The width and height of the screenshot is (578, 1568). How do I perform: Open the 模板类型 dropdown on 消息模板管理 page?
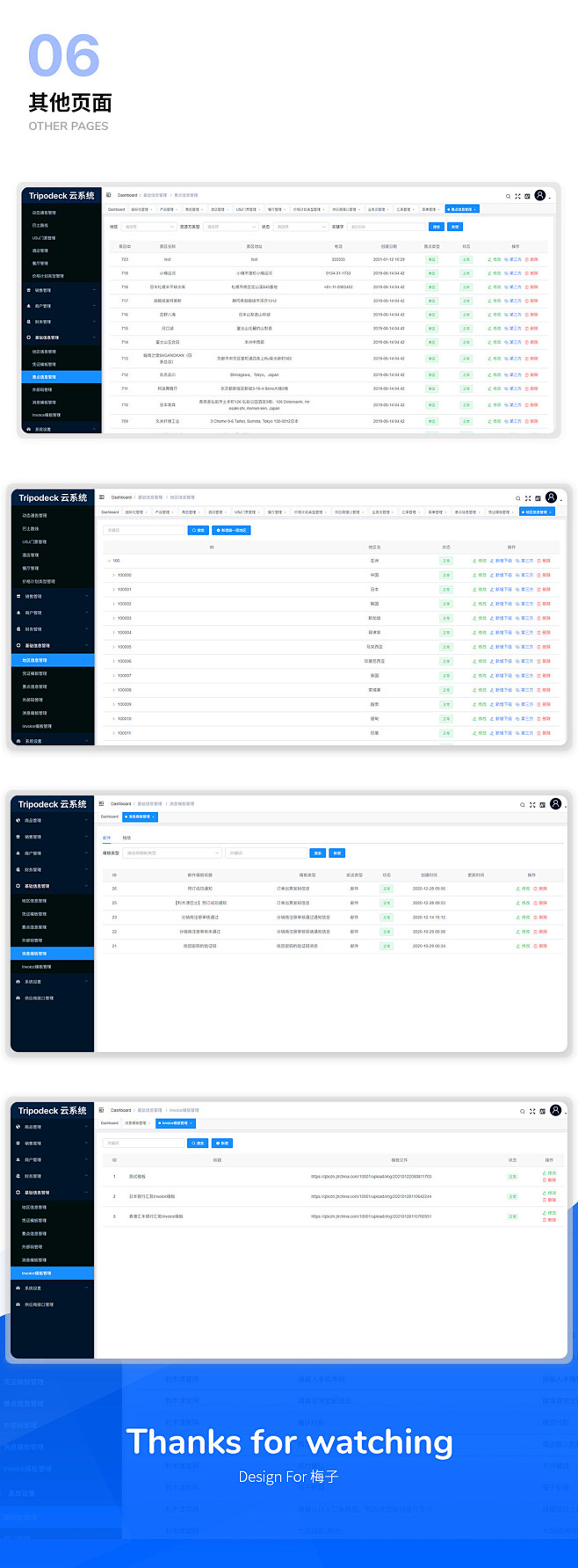[x=172, y=853]
